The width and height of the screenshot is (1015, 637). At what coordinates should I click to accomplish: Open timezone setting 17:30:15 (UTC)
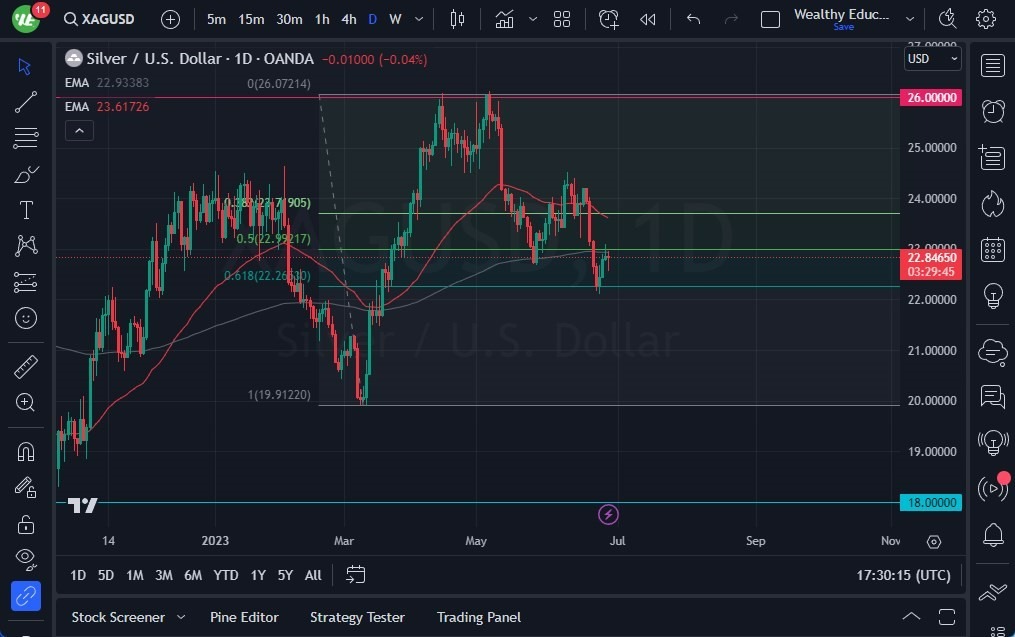pos(903,575)
